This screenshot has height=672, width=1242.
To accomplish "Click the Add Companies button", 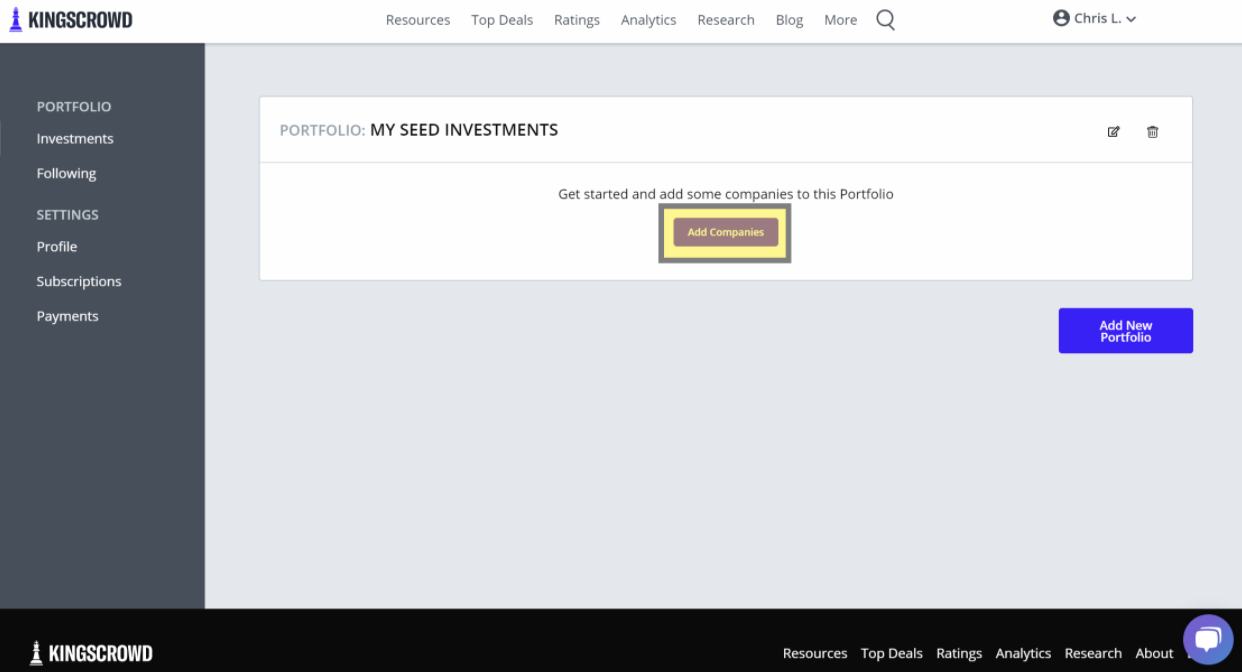I will [725, 232].
